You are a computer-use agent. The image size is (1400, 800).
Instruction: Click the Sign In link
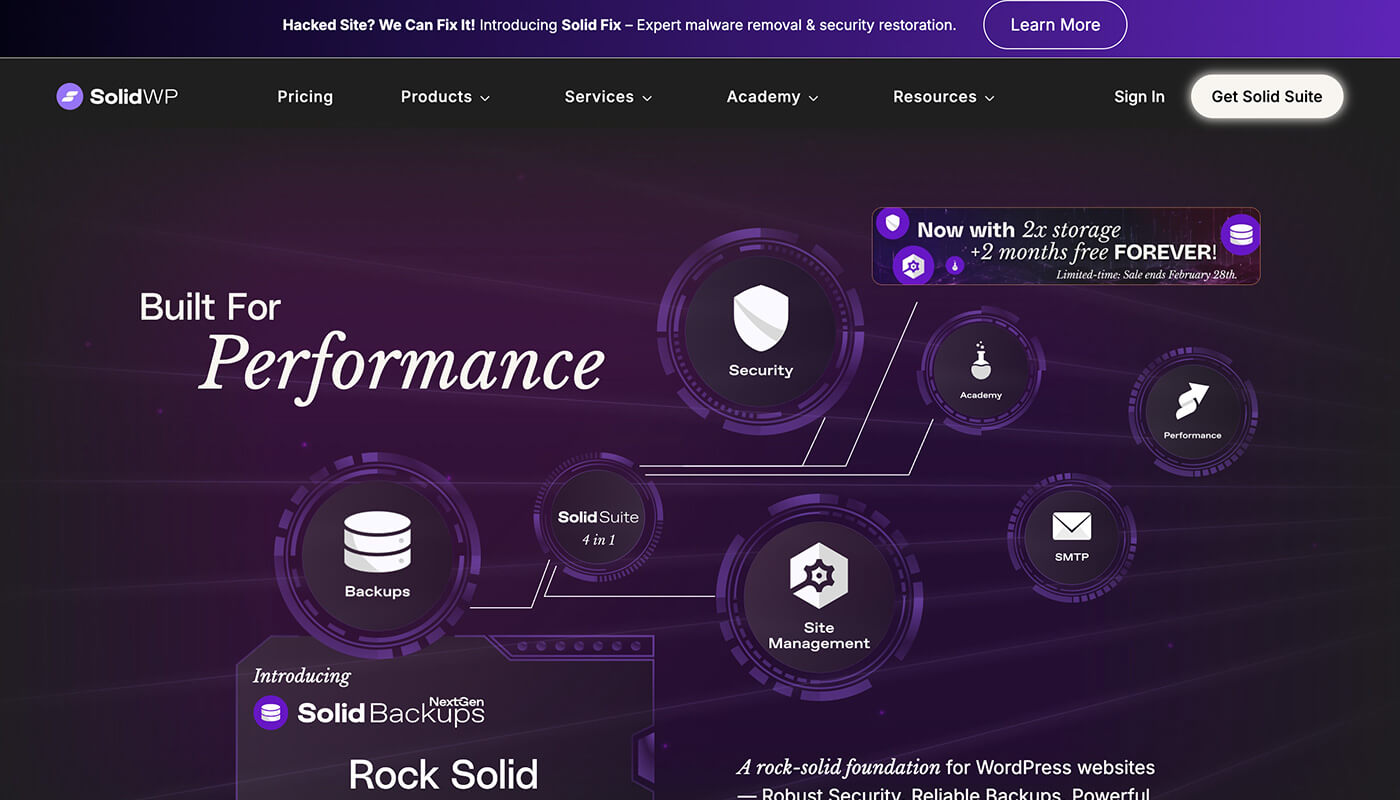[1139, 96]
